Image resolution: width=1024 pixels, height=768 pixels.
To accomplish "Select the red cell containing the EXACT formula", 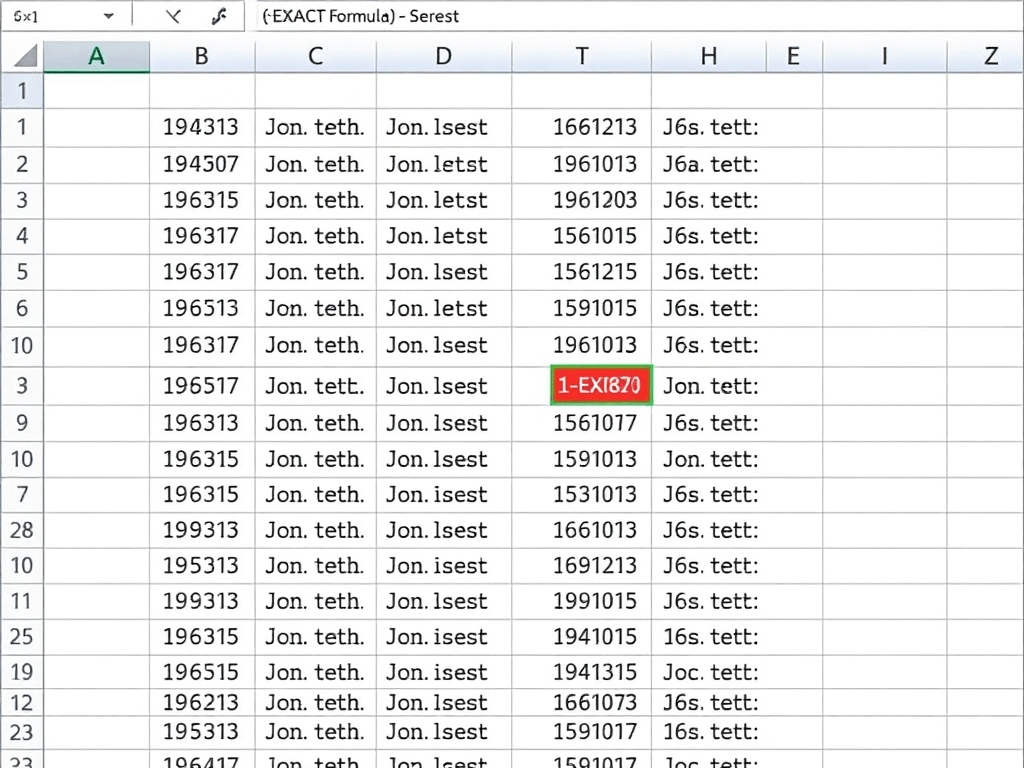I will click(x=600, y=386).
